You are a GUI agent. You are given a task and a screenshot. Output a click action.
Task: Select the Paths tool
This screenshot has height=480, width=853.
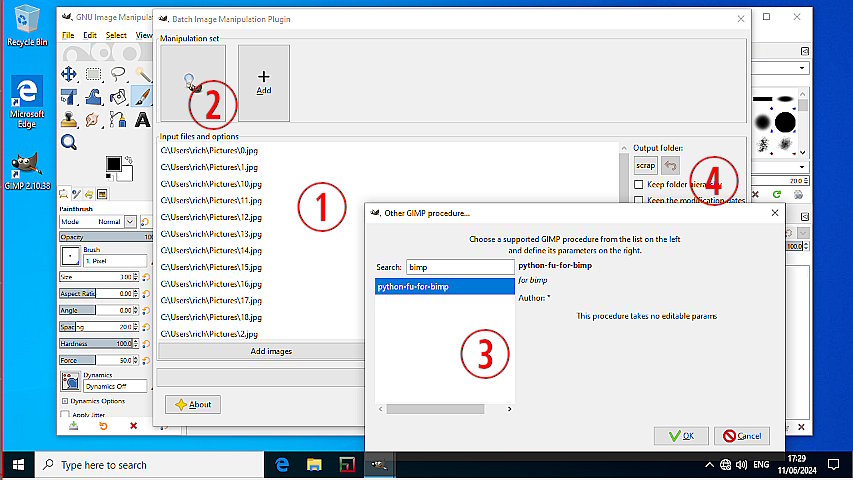[x=118, y=119]
